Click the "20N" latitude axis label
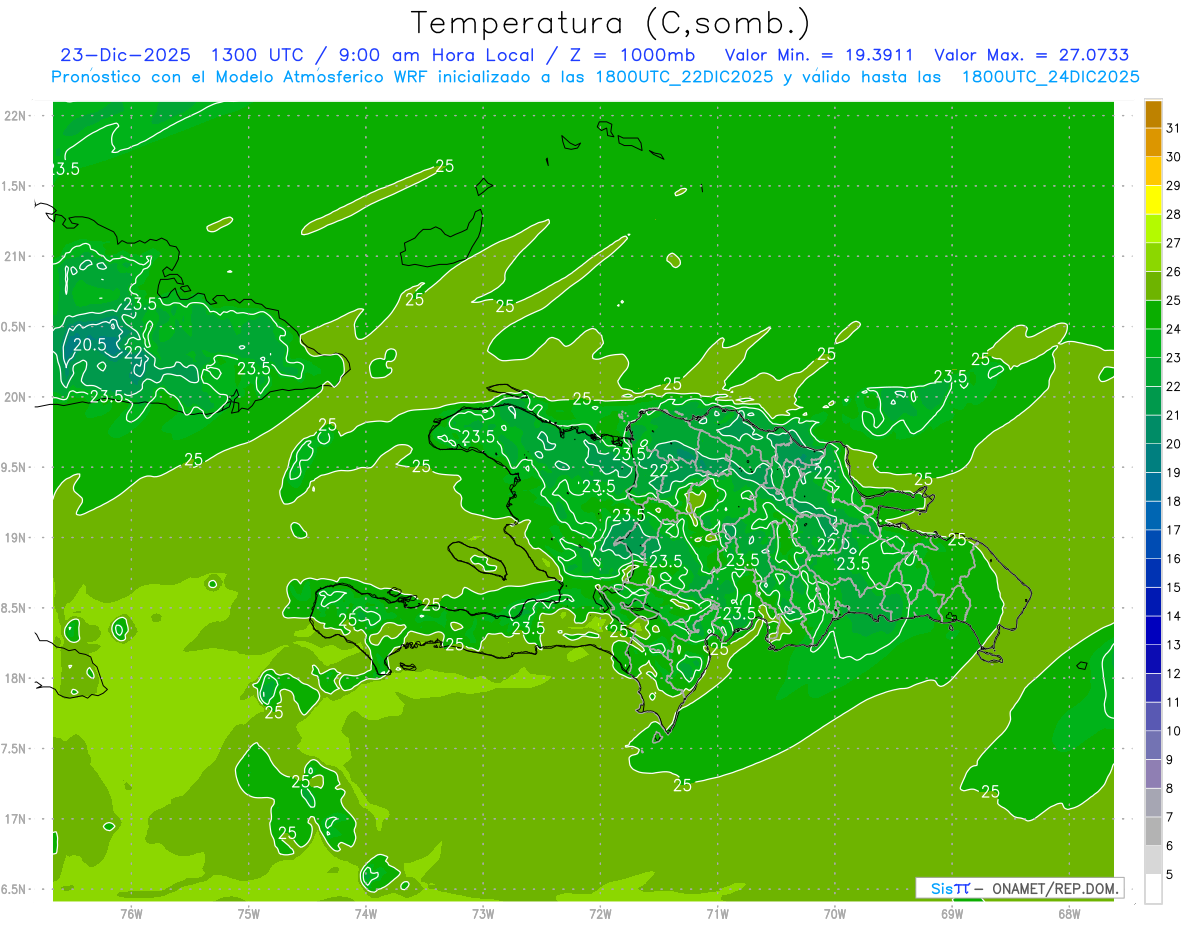 (x=15, y=397)
